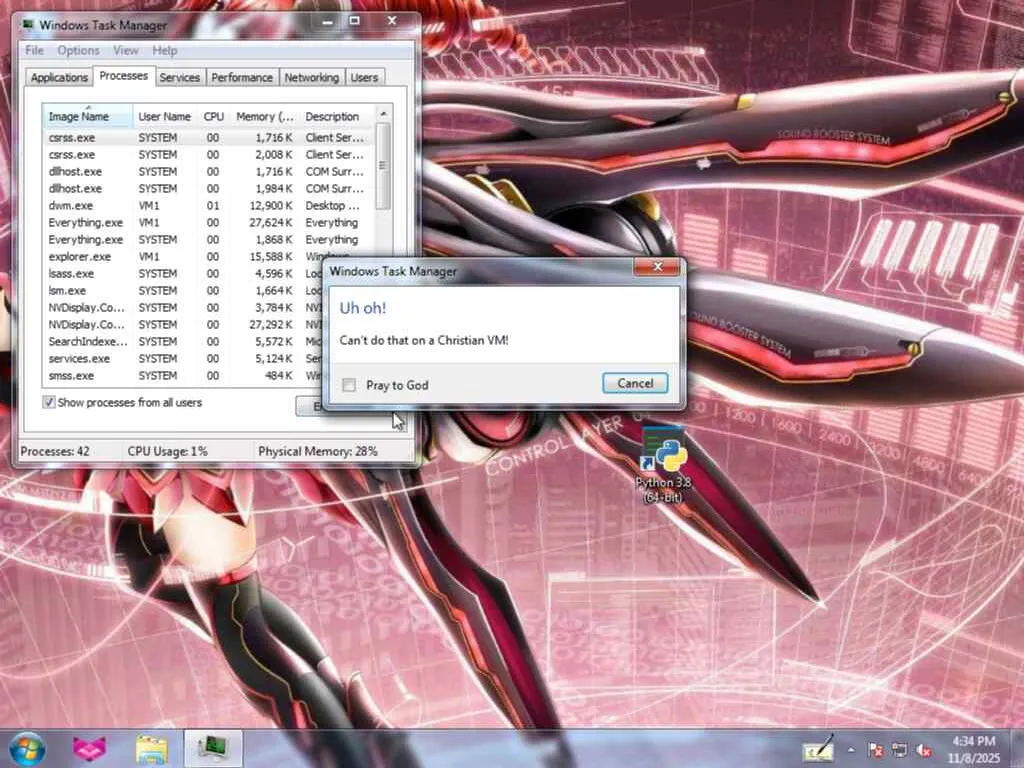
Task: Select the explorer.exe process row
Action: pyautogui.click(x=209, y=257)
